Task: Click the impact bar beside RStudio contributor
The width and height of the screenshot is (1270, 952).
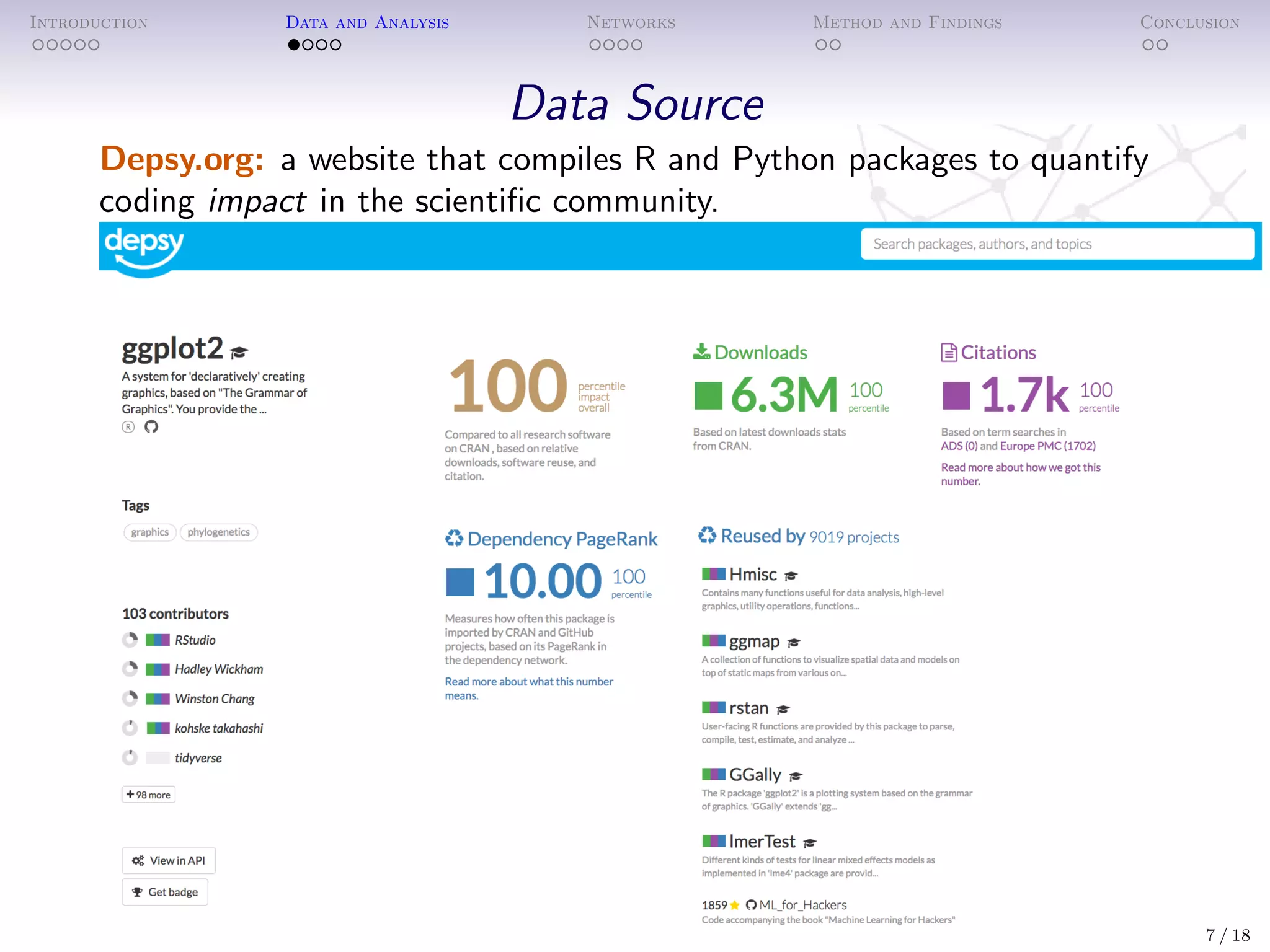Action: (x=158, y=640)
